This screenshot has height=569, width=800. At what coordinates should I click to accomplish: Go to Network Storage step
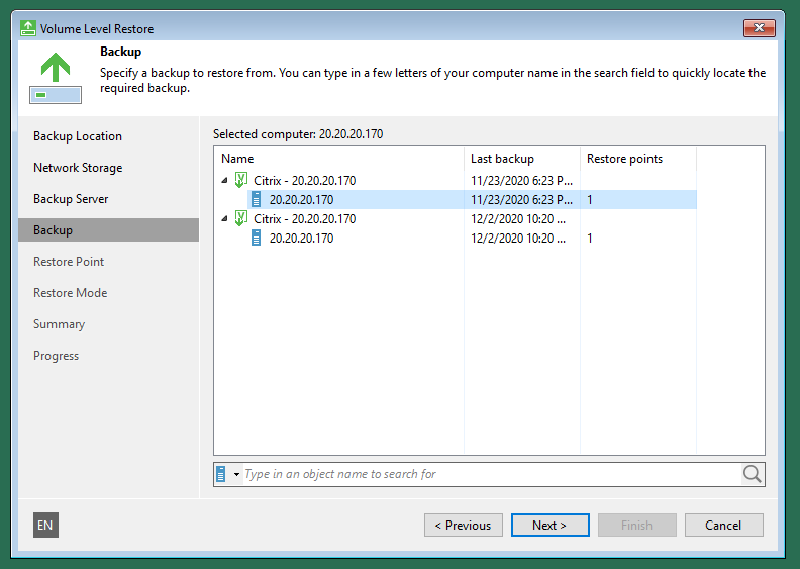78,168
